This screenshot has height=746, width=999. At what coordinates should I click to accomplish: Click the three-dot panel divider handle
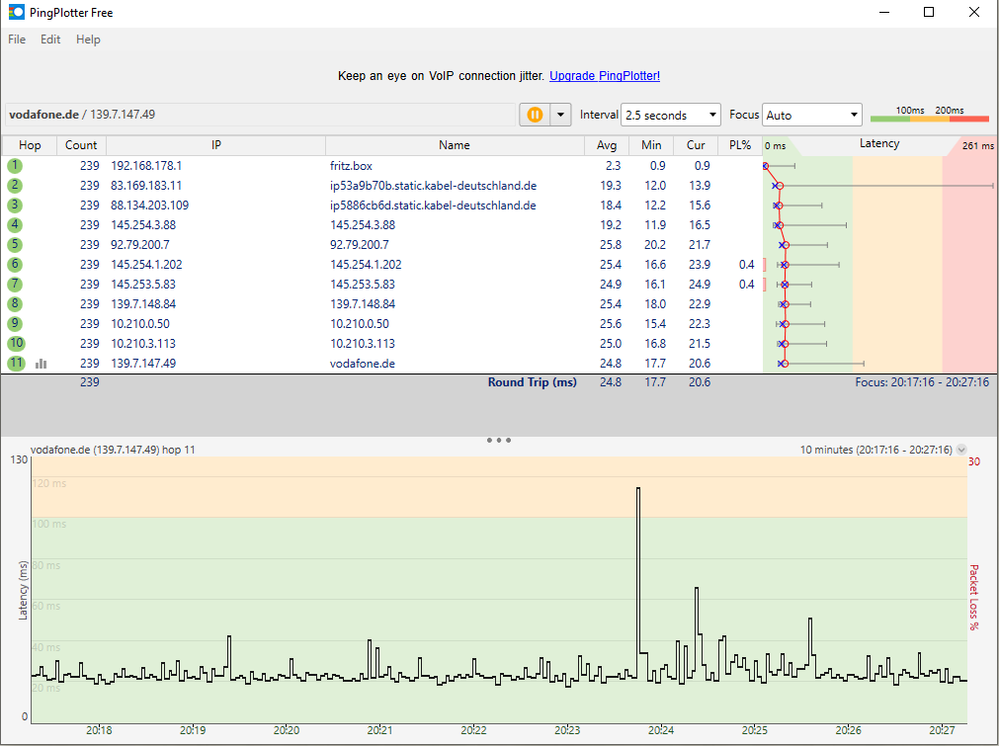pos(499,440)
